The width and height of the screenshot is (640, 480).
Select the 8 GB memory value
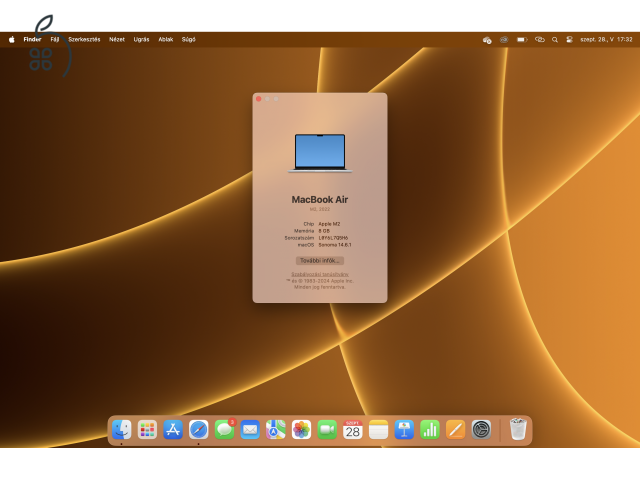point(324,231)
